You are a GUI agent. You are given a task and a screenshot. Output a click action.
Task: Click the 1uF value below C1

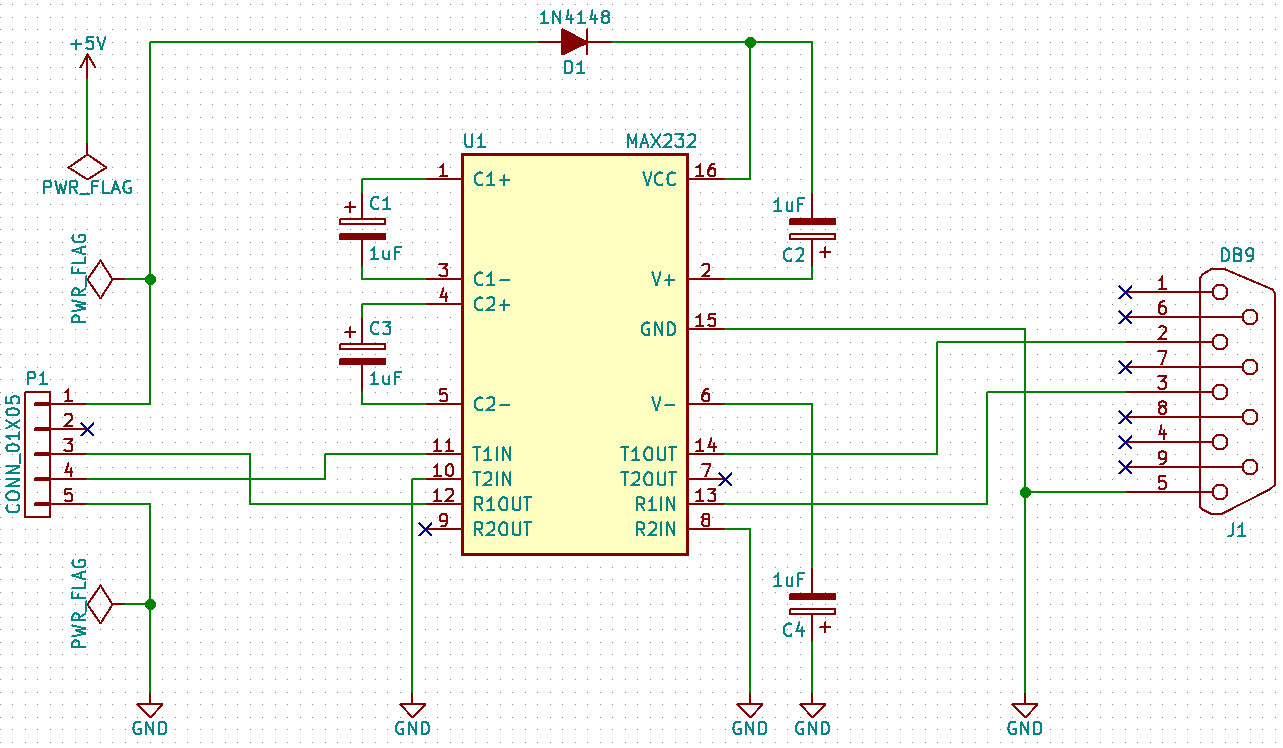tap(386, 254)
